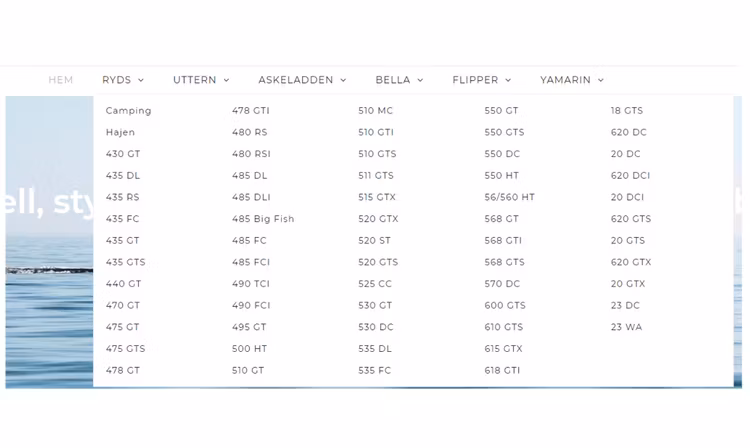The image size is (750, 448).
Task: Select the 620 GTX model
Action: [x=631, y=262]
